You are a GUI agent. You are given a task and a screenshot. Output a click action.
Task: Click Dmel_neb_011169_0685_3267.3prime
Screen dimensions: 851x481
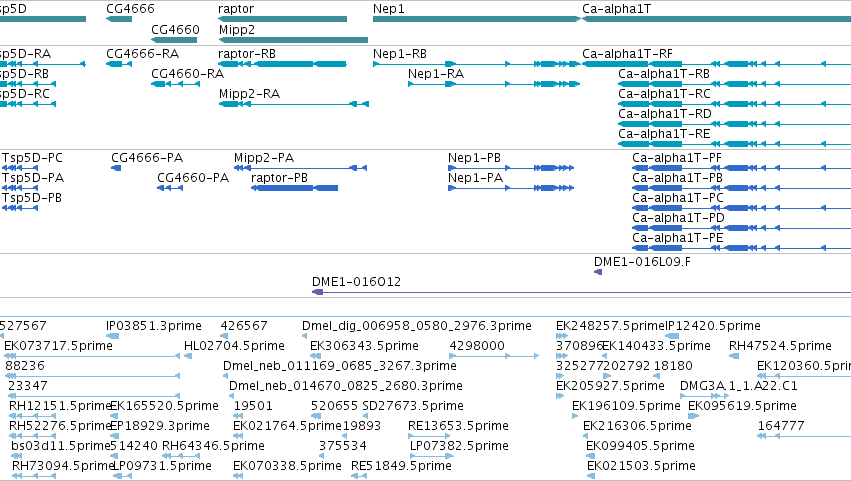click(340, 366)
